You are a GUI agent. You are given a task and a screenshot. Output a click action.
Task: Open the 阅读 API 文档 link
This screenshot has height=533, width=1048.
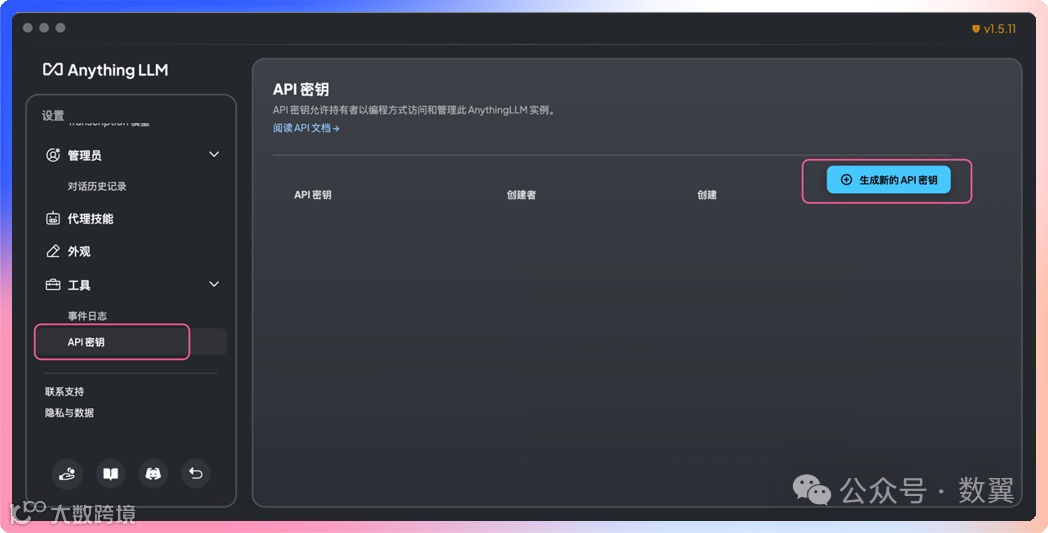pyautogui.click(x=306, y=128)
